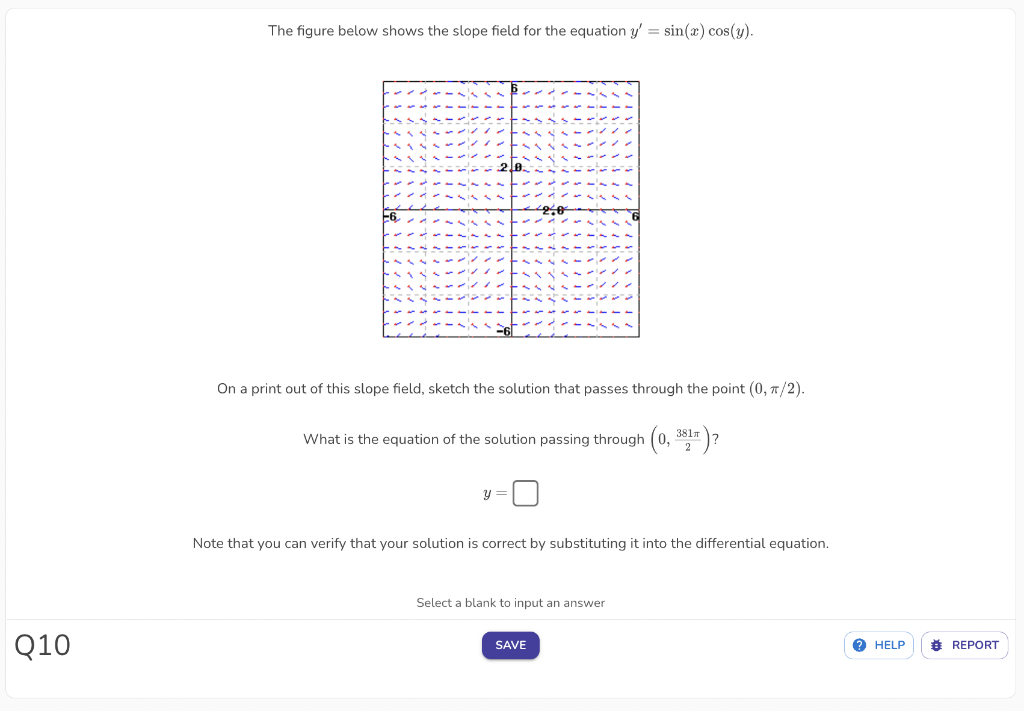
Task: Click the origin of the slope field plot
Action: coord(511,211)
